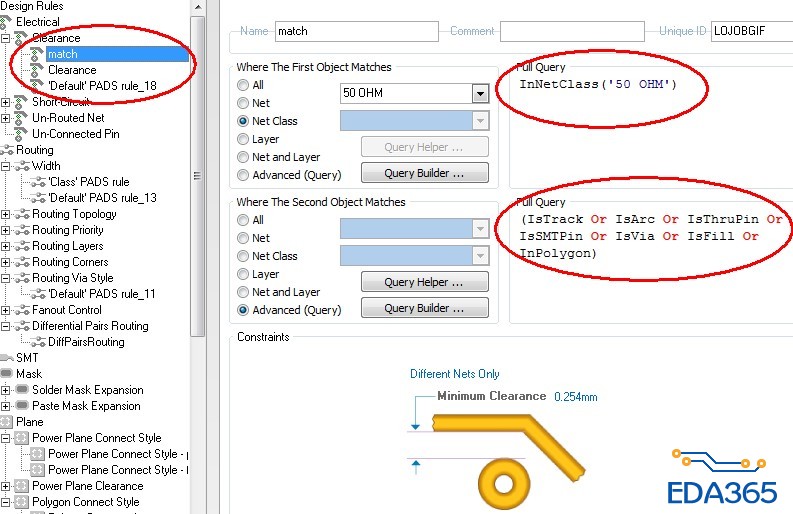Screen dimensions: 793x514
Task: Select 'All' for second object matches
Action: (x=243, y=220)
